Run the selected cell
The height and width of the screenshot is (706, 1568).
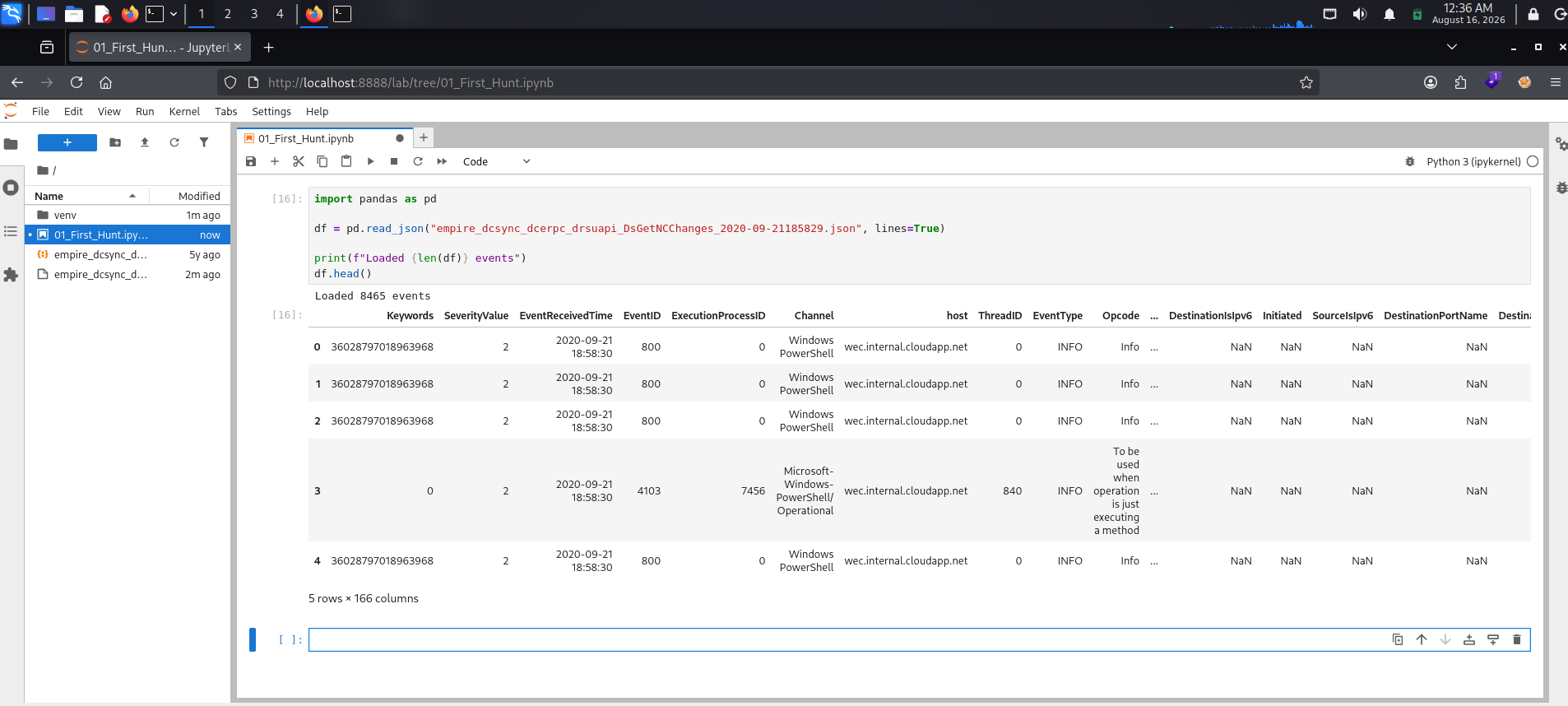[x=370, y=161]
